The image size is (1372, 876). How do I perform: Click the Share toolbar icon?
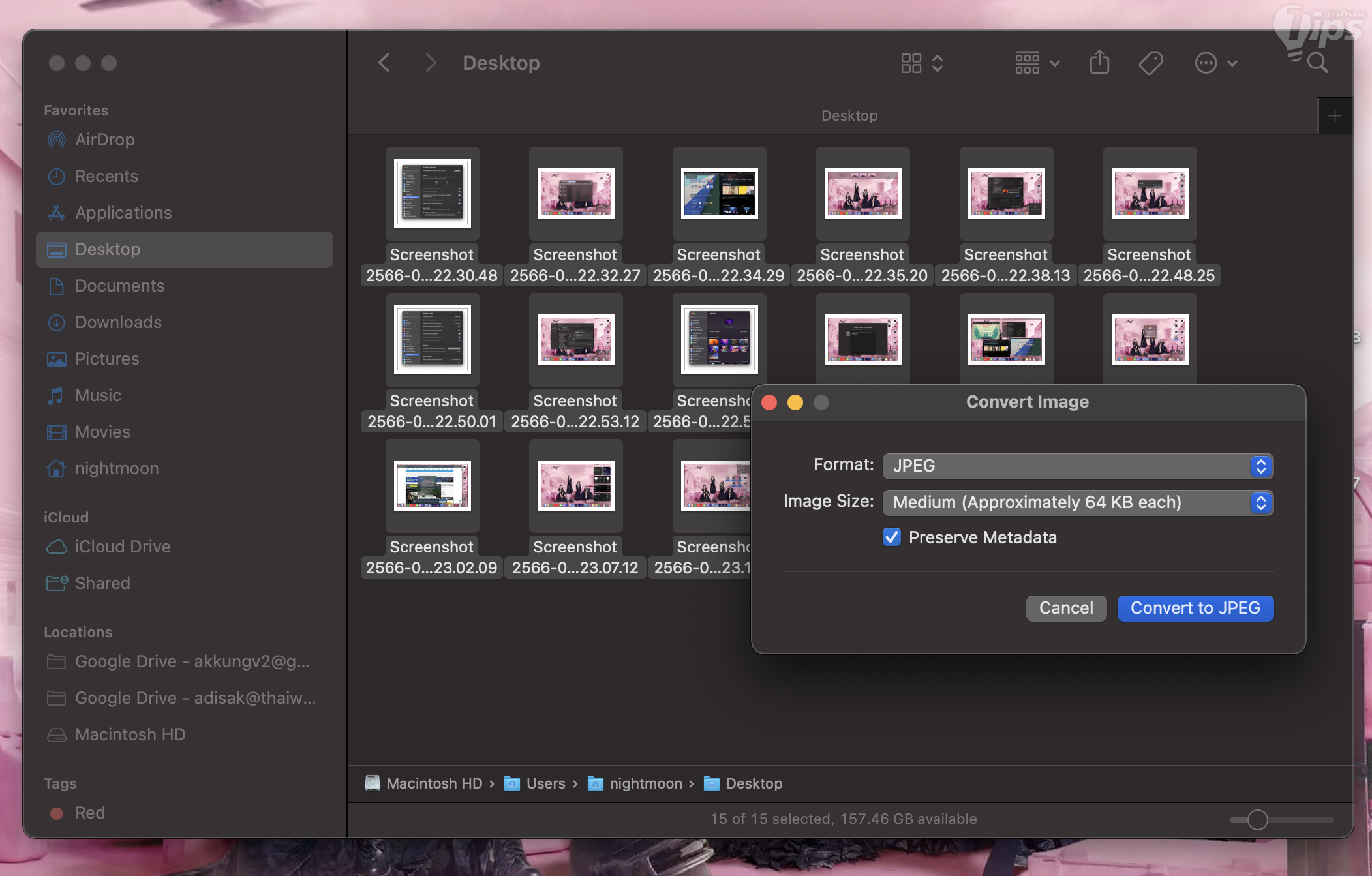(x=1099, y=63)
